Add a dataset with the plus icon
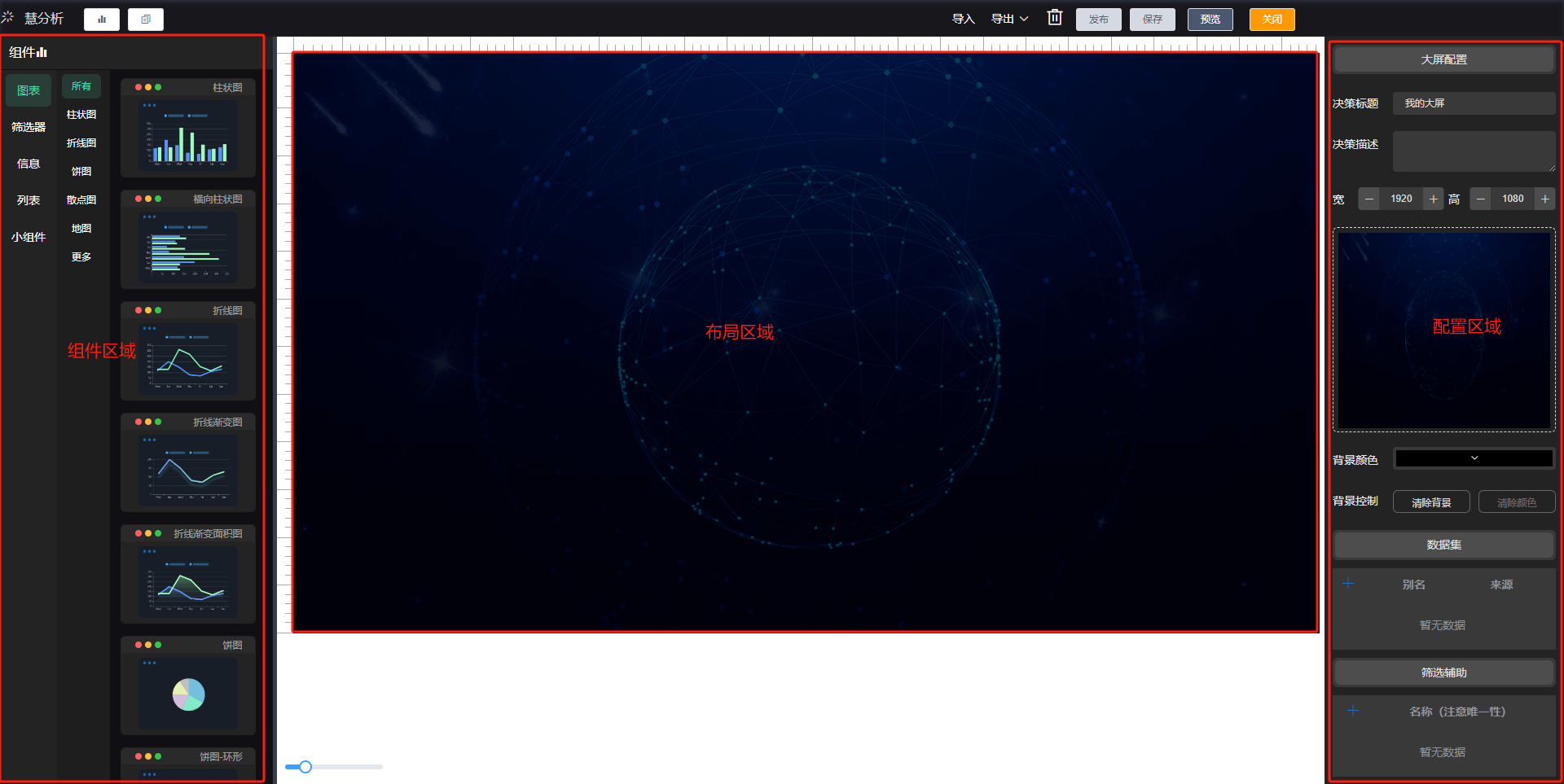1564x784 pixels. (1348, 584)
